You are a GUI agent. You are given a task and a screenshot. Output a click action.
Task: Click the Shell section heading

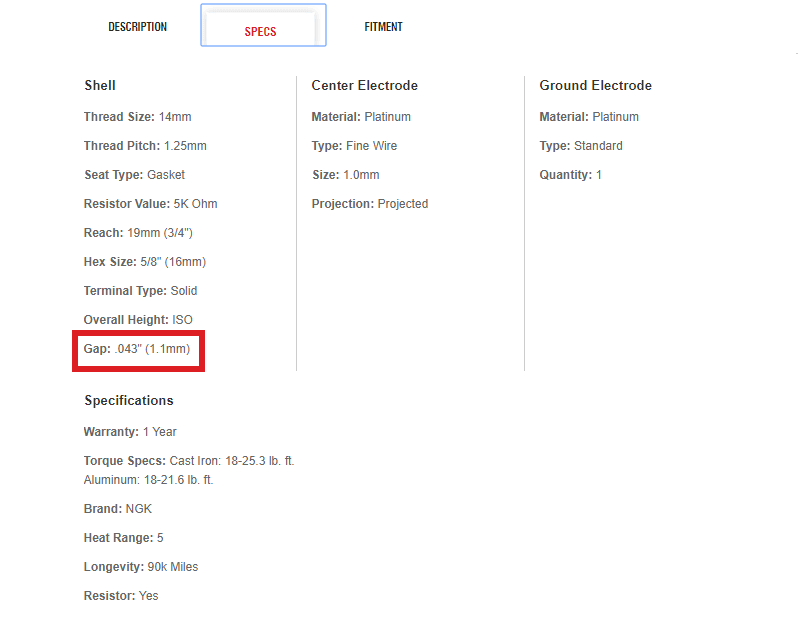pyautogui.click(x=100, y=85)
